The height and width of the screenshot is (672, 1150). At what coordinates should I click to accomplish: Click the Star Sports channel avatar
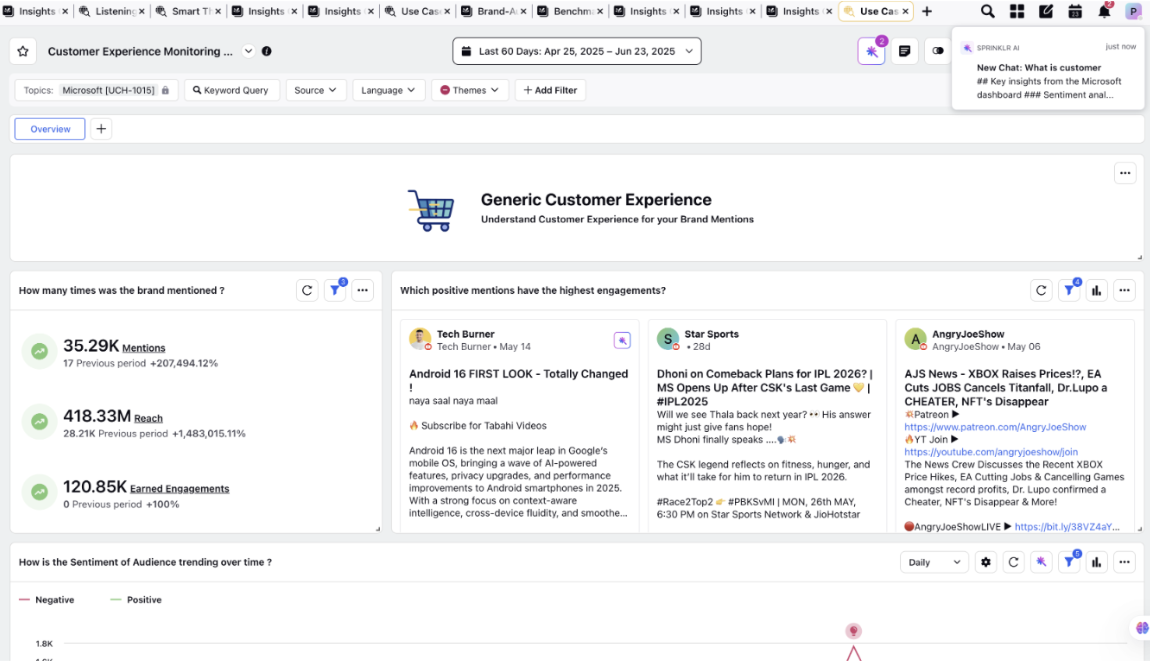[667, 339]
